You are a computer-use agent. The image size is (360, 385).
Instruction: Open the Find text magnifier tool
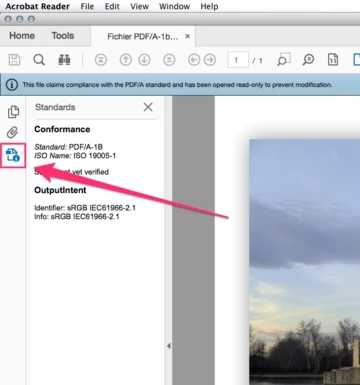39,60
